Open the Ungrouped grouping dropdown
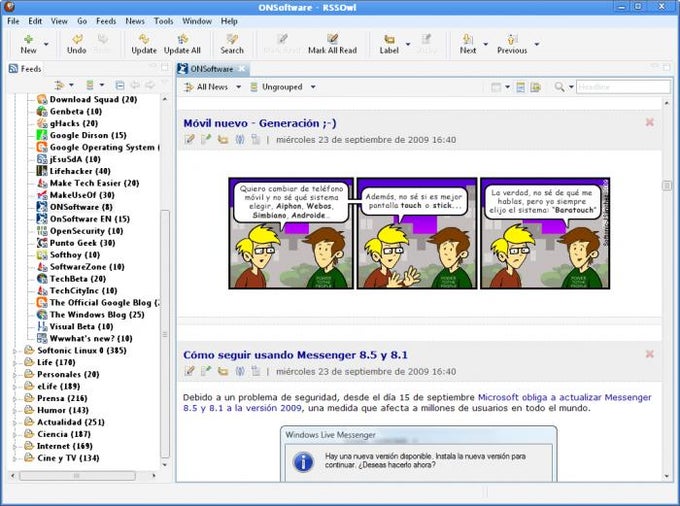The image size is (680, 506). point(280,87)
